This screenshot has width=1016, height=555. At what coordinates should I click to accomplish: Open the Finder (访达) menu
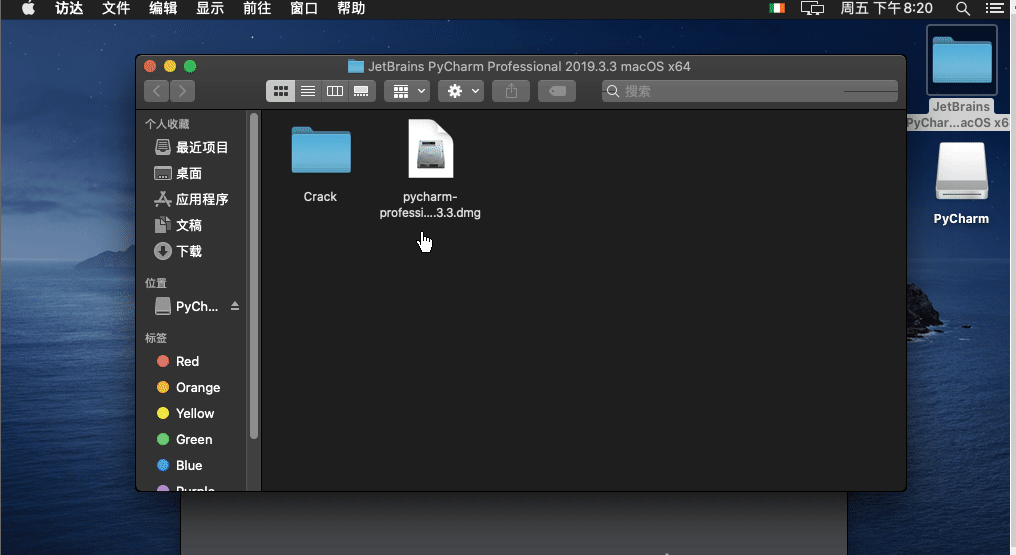69,8
